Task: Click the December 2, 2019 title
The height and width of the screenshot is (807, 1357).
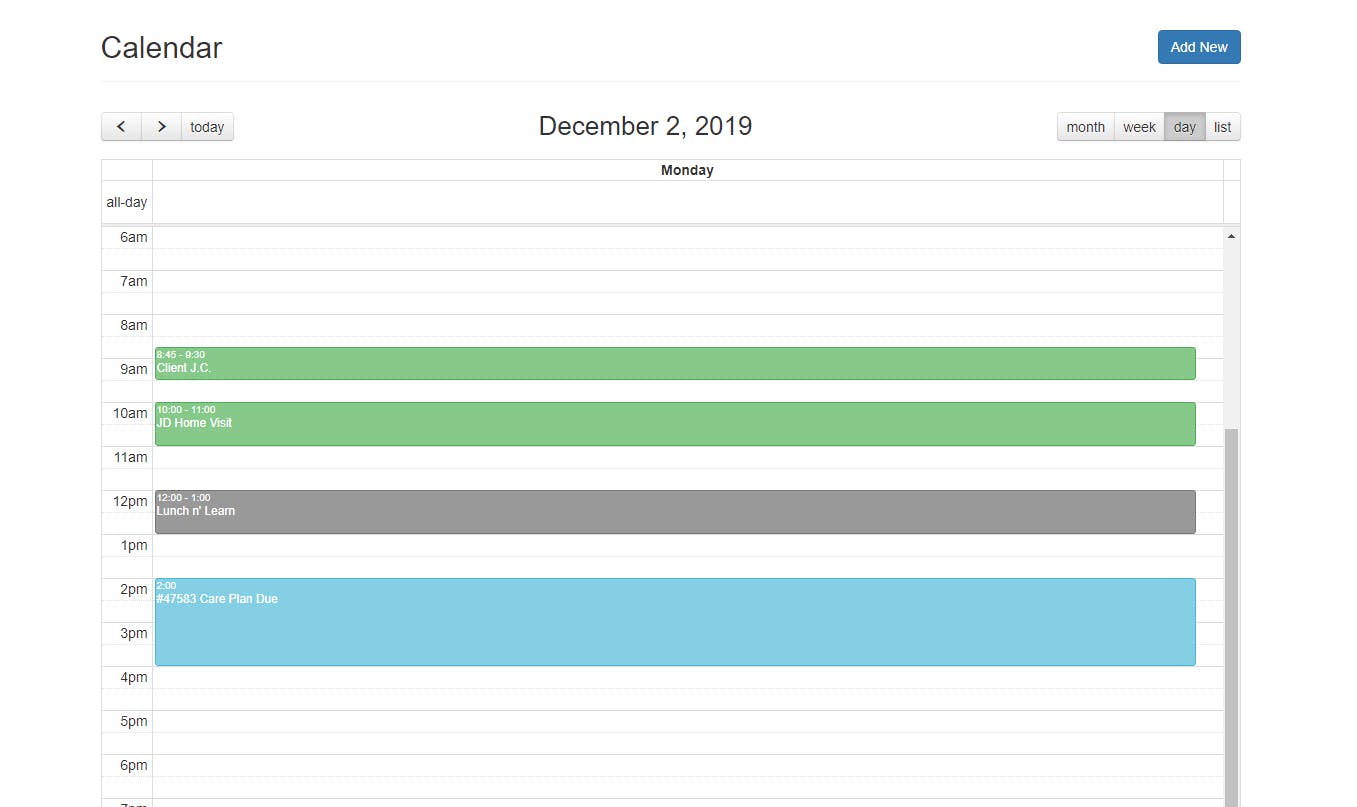Action: 645,126
